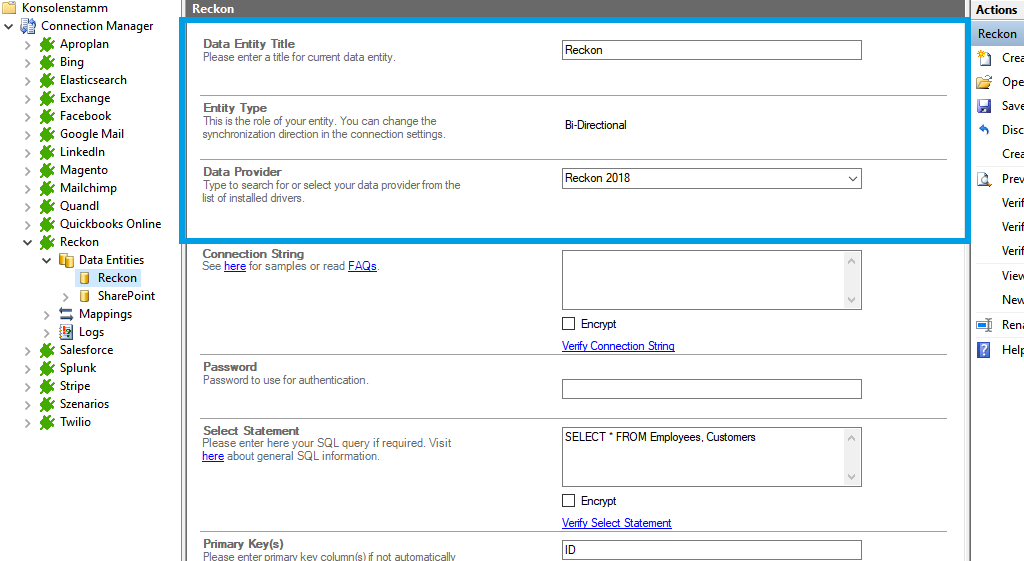1024x561 pixels.
Task: Enable Encrypt checkbox under Connection String
Action: point(569,324)
